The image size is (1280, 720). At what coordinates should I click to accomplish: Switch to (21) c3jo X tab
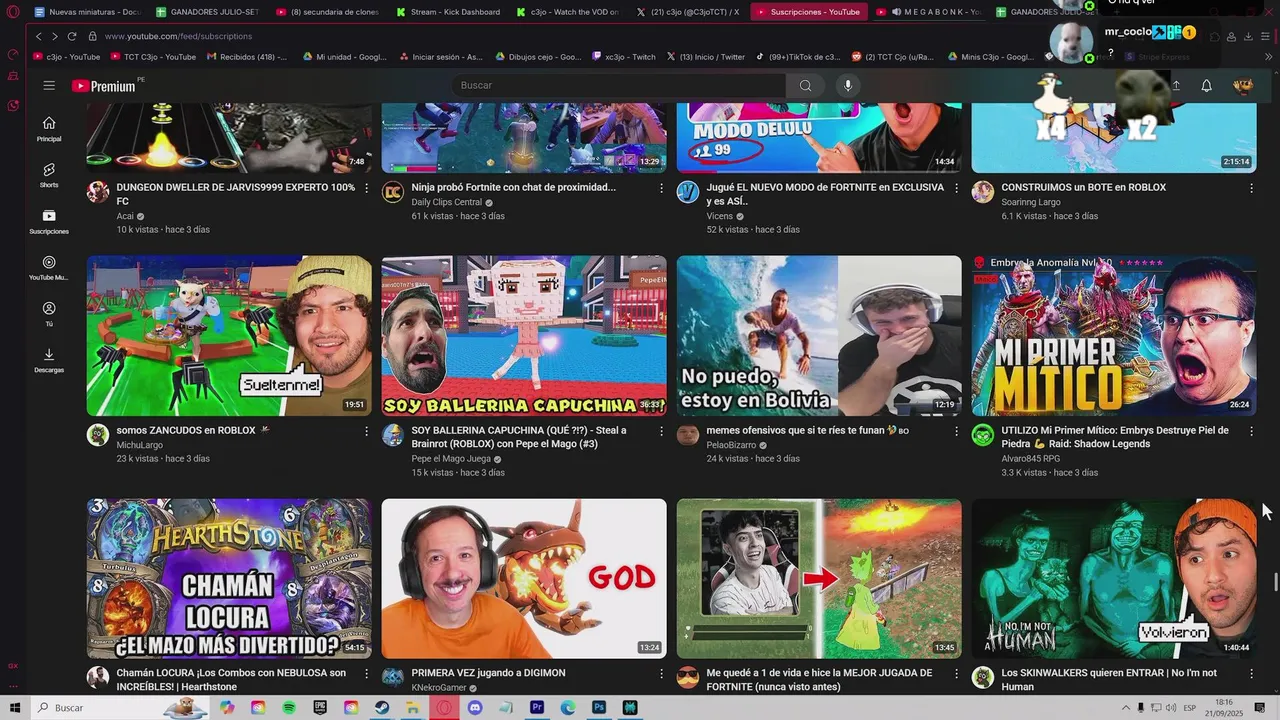pos(687,12)
